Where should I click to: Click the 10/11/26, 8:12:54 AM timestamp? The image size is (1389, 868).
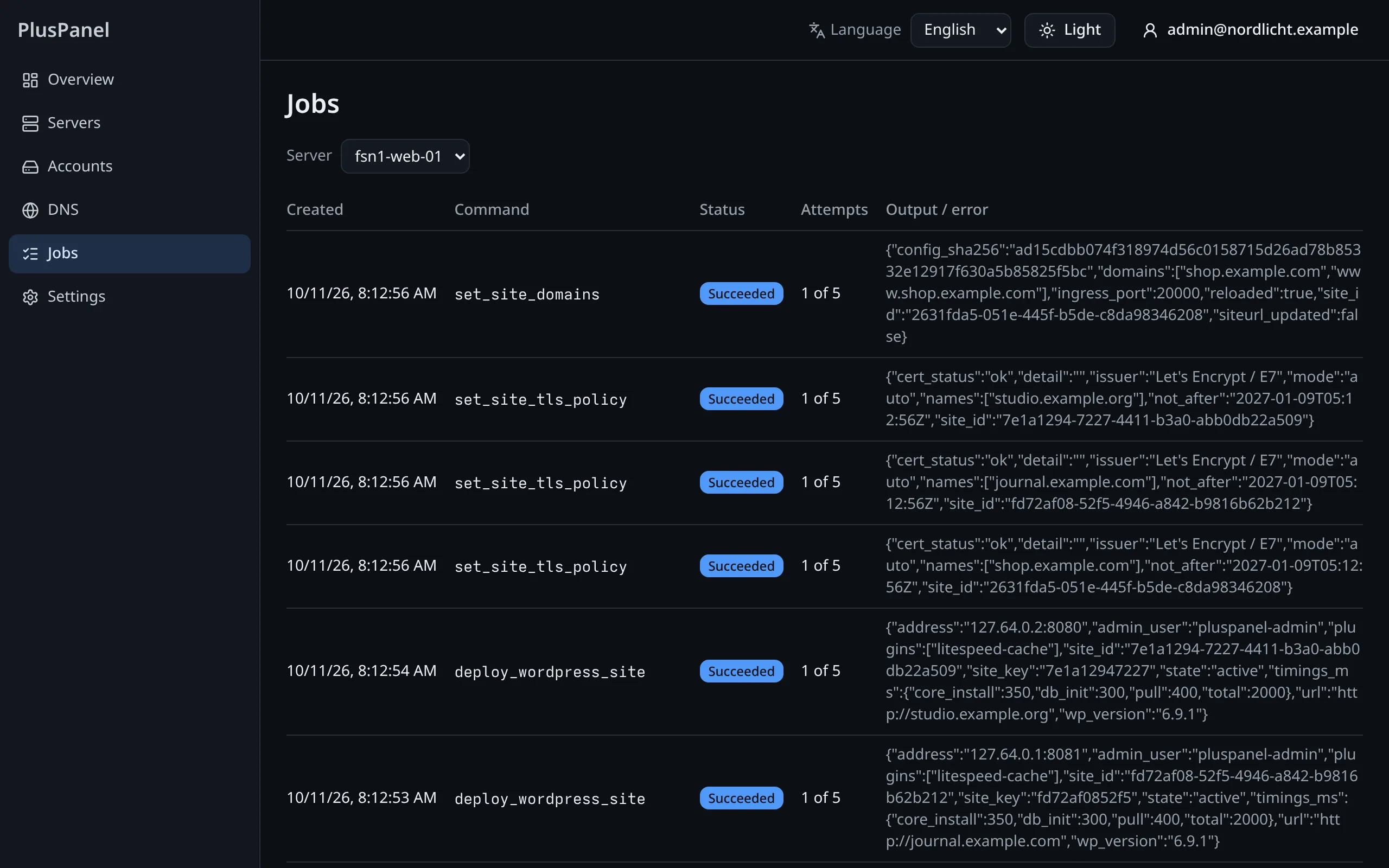point(361,671)
